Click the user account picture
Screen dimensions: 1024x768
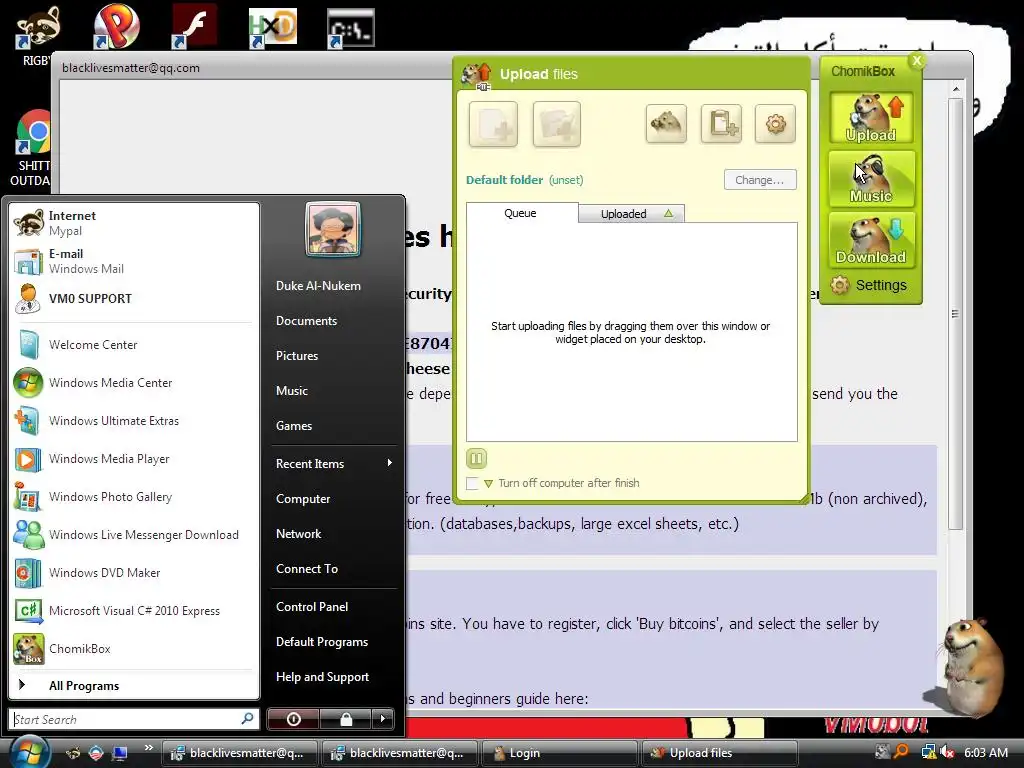[333, 229]
